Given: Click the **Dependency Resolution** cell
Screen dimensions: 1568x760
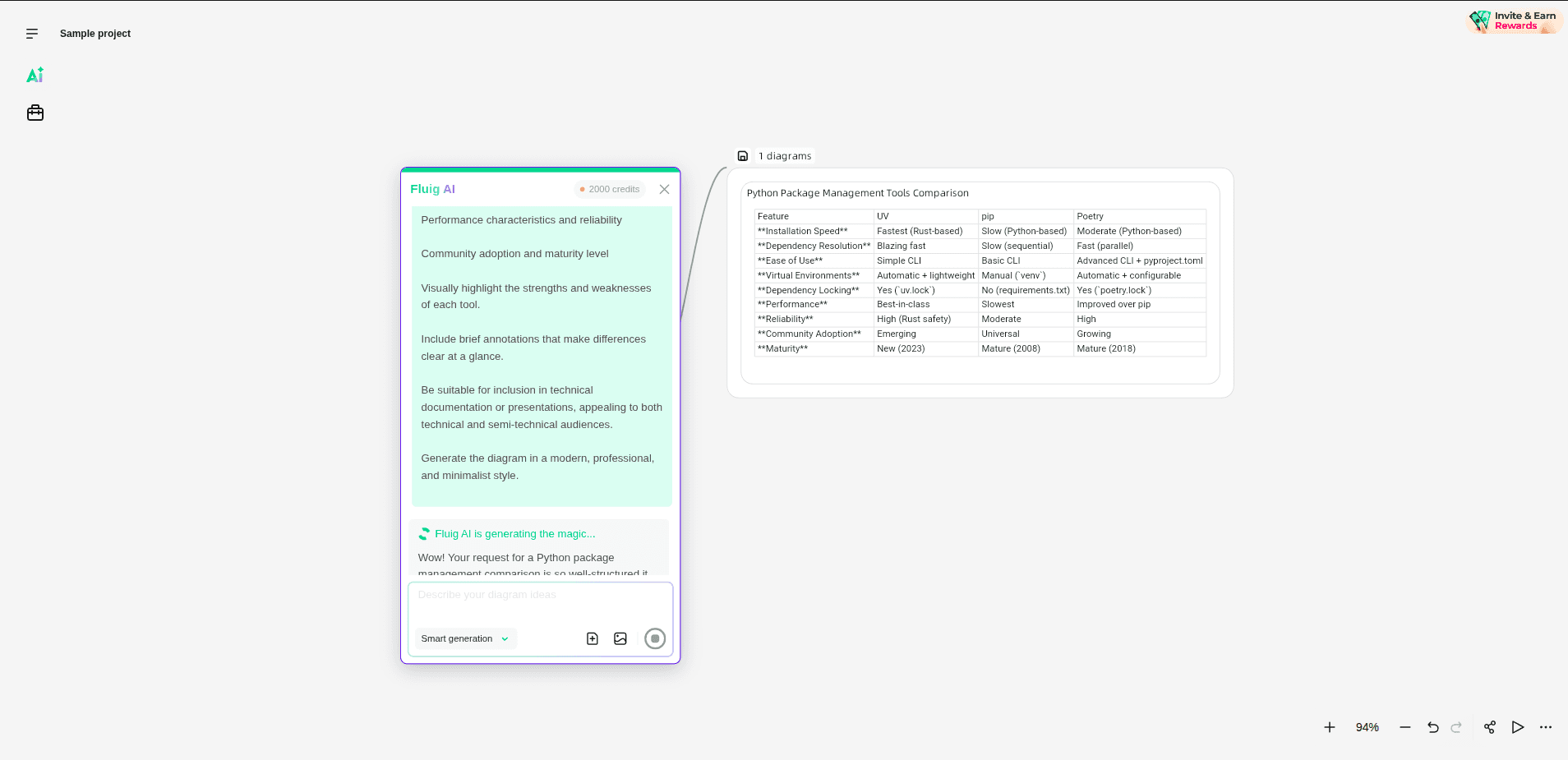Looking at the screenshot, I should click(x=814, y=246).
